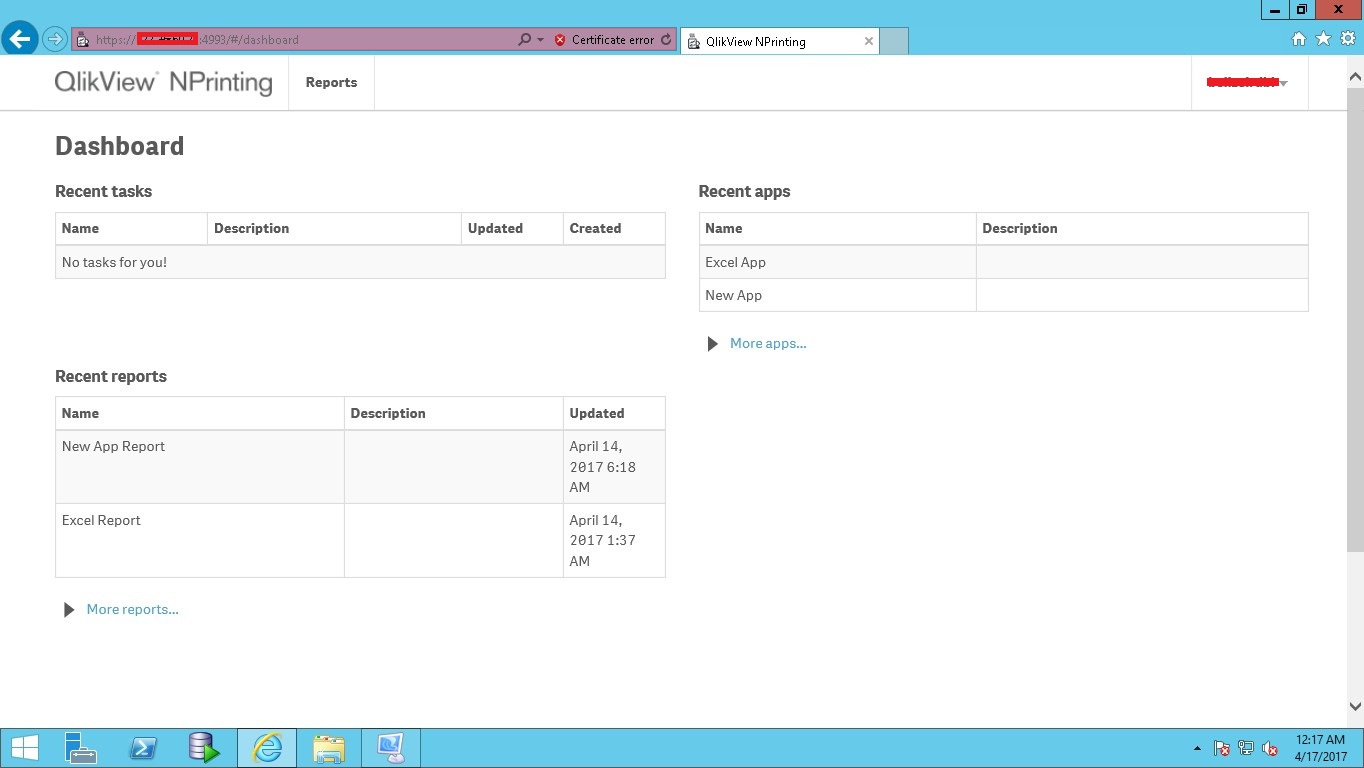The height and width of the screenshot is (768, 1364).
Task: Open the Windows Start button
Action: [x=24, y=748]
